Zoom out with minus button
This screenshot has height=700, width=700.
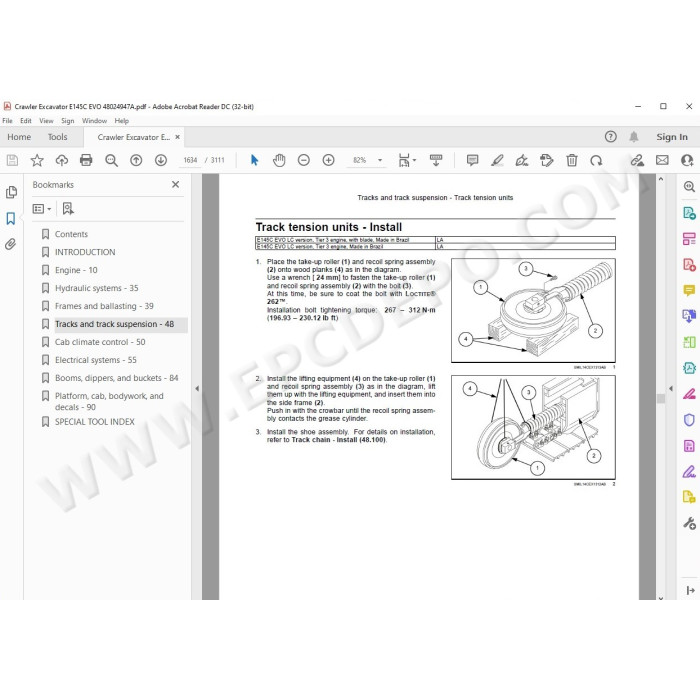[304, 160]
